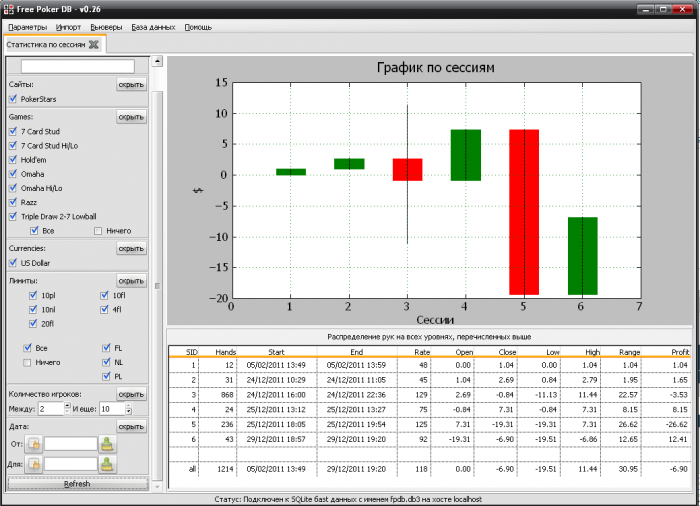
Task: Toggle the 4fl limit checkbox
Action: click(104, 309)
